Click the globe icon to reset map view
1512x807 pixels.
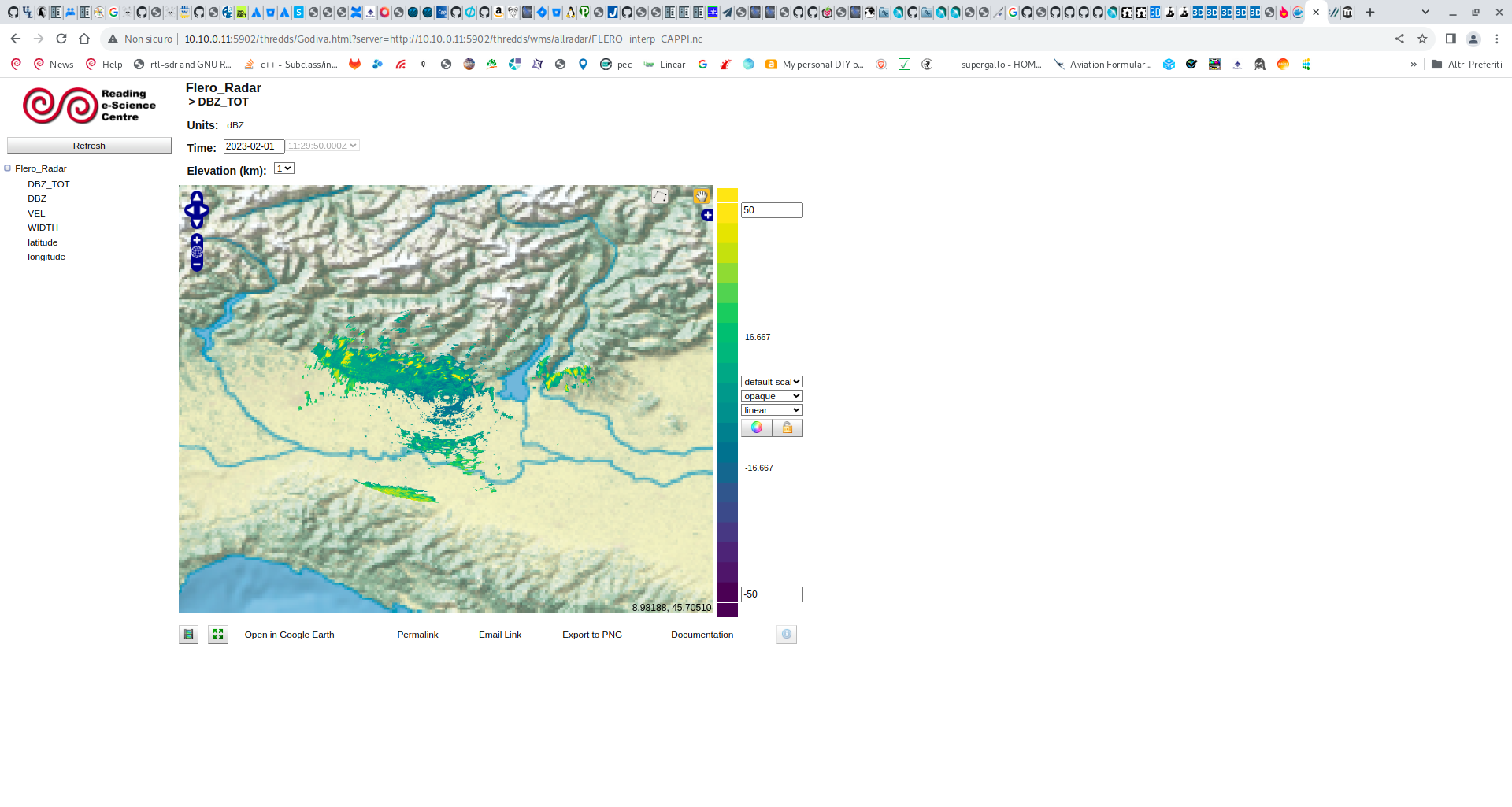coord(196,250)
